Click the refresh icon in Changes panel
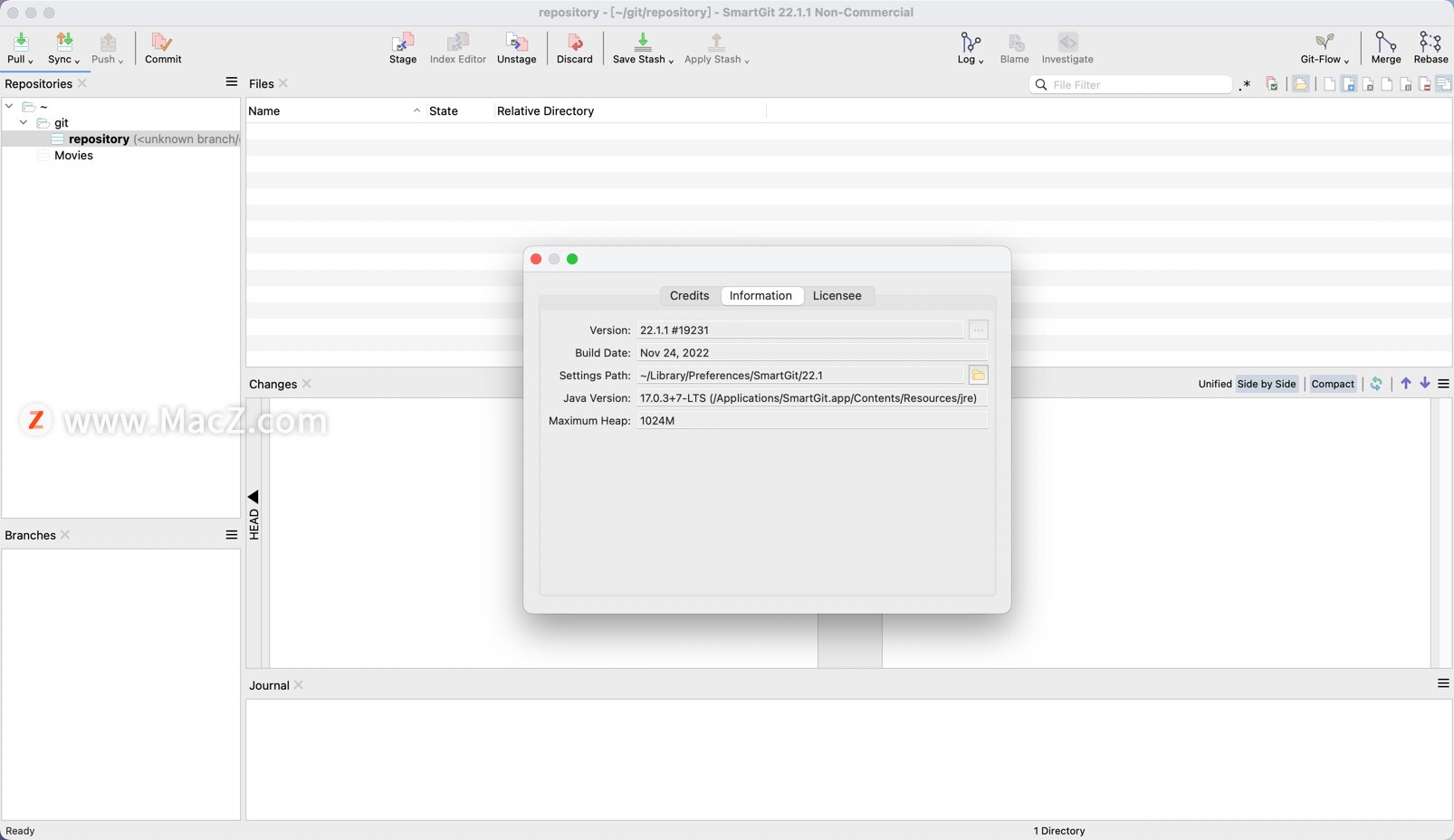The height and width of the screenshot is (840, 1454). pyautogui.click(x=1376, y=384)
